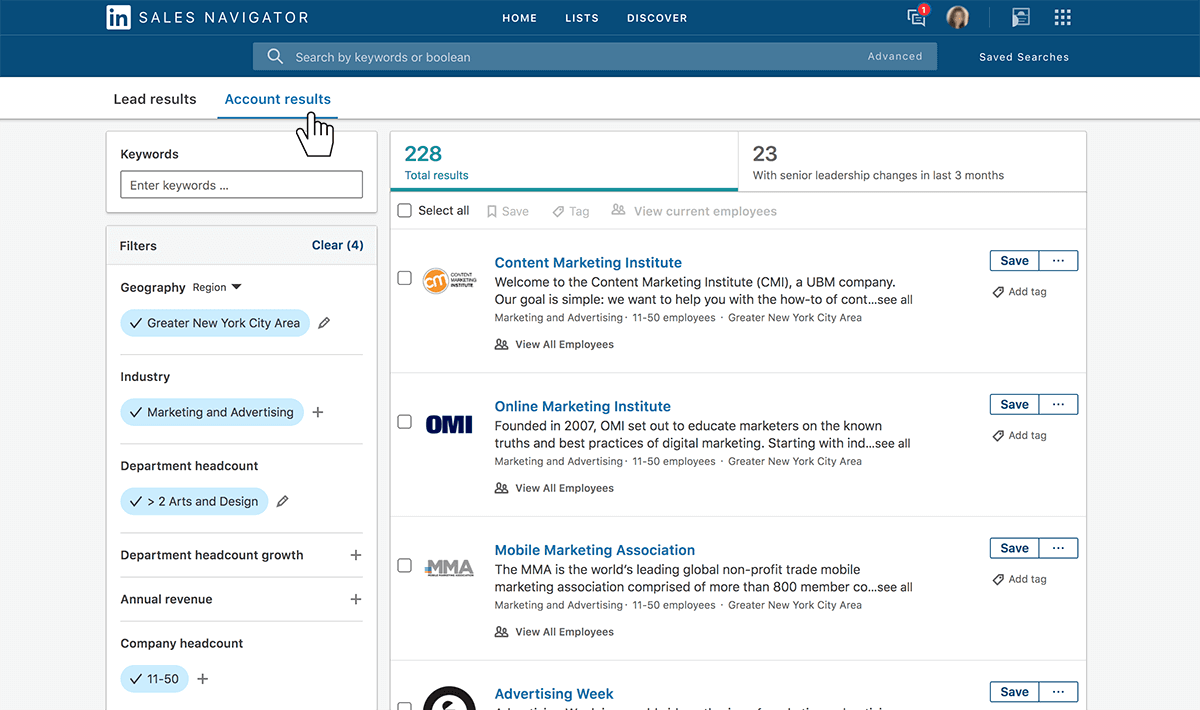
Task: Open the LinkedIn Sales Navigator logo
Action: [x=207, y=17]
